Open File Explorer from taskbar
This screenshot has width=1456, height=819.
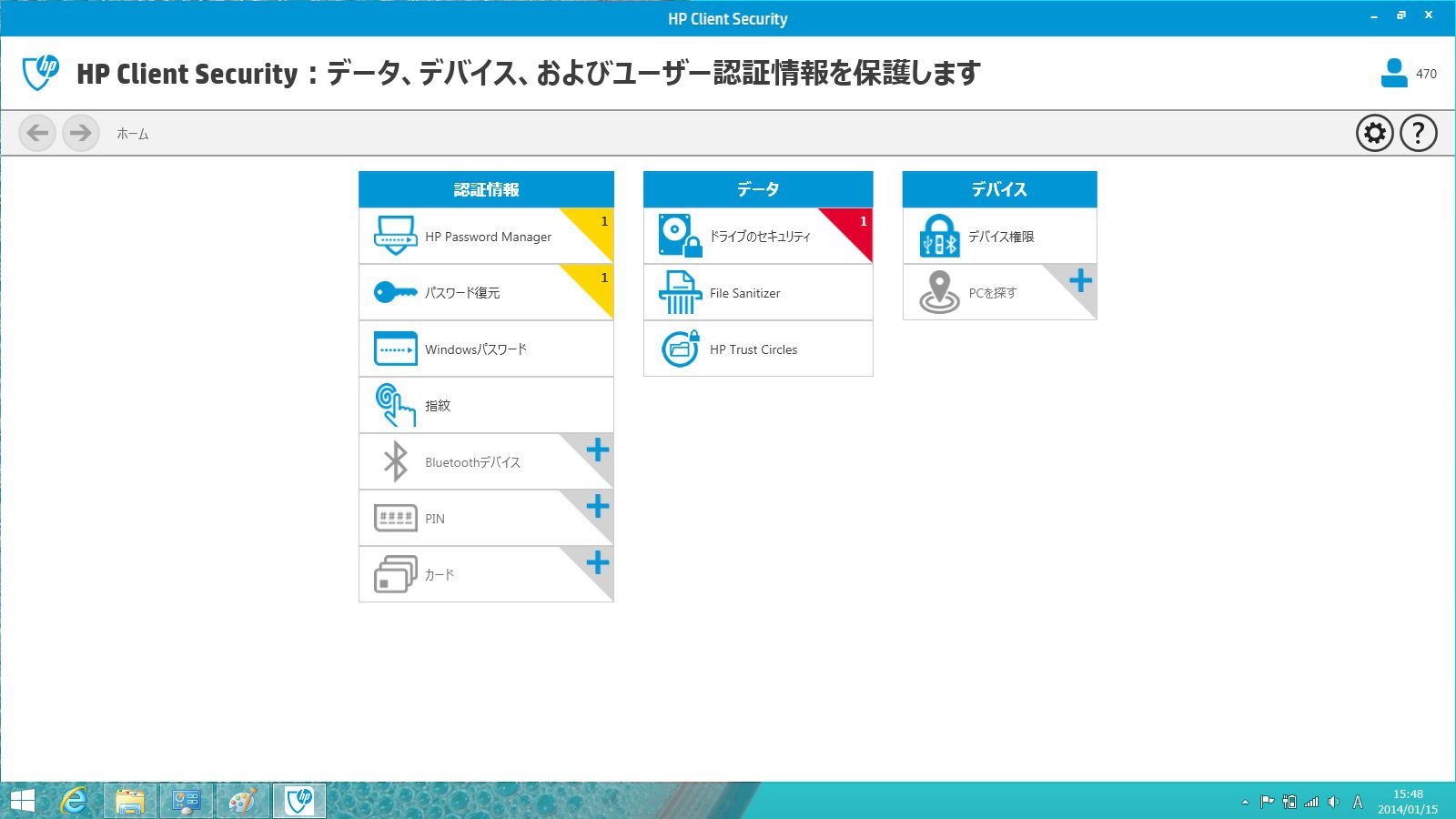(x=130, y=801)
